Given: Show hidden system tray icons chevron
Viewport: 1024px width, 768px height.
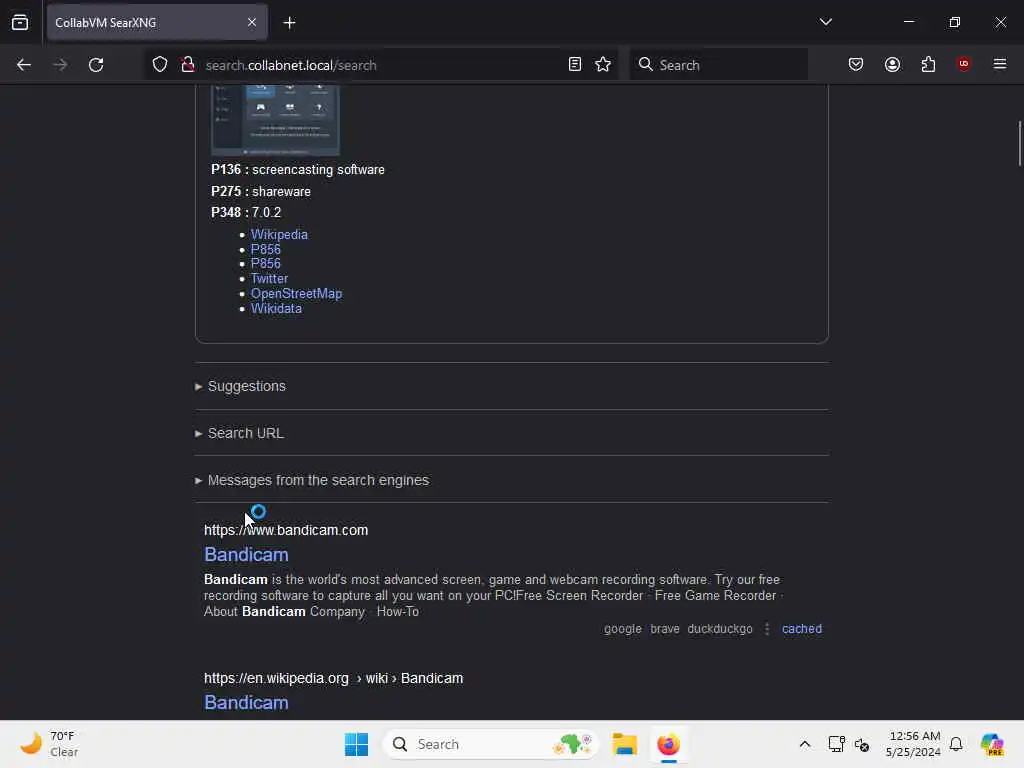Looking at the screenshot, I should tap(805, 744).
